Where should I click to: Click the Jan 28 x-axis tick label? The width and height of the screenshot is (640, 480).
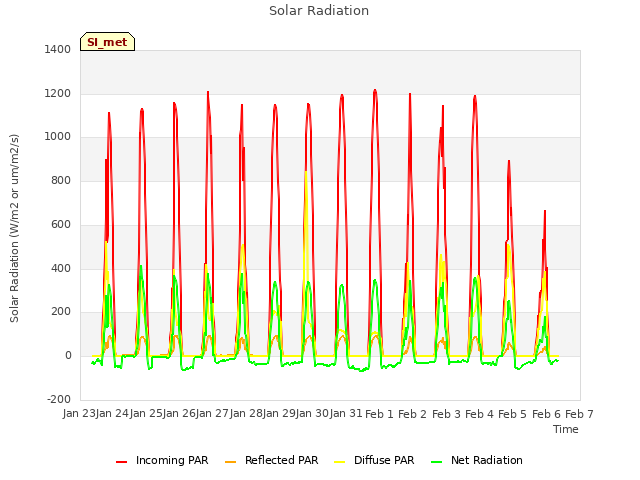246,414
